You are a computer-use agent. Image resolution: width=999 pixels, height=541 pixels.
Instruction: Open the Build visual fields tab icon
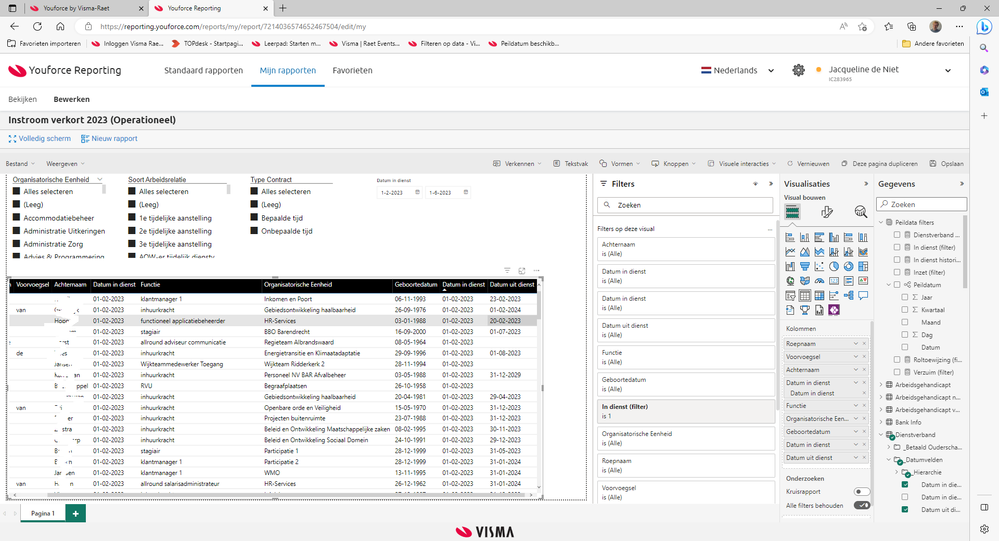coord(792,212)
